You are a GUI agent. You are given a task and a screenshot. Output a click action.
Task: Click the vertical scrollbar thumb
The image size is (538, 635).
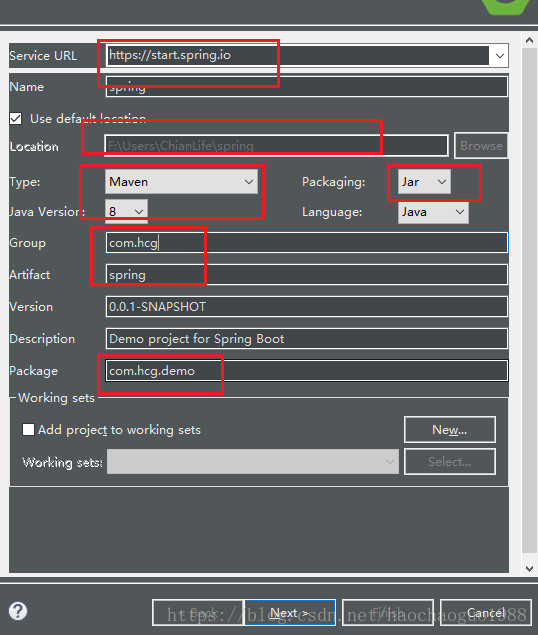click(x=529, y=300)
